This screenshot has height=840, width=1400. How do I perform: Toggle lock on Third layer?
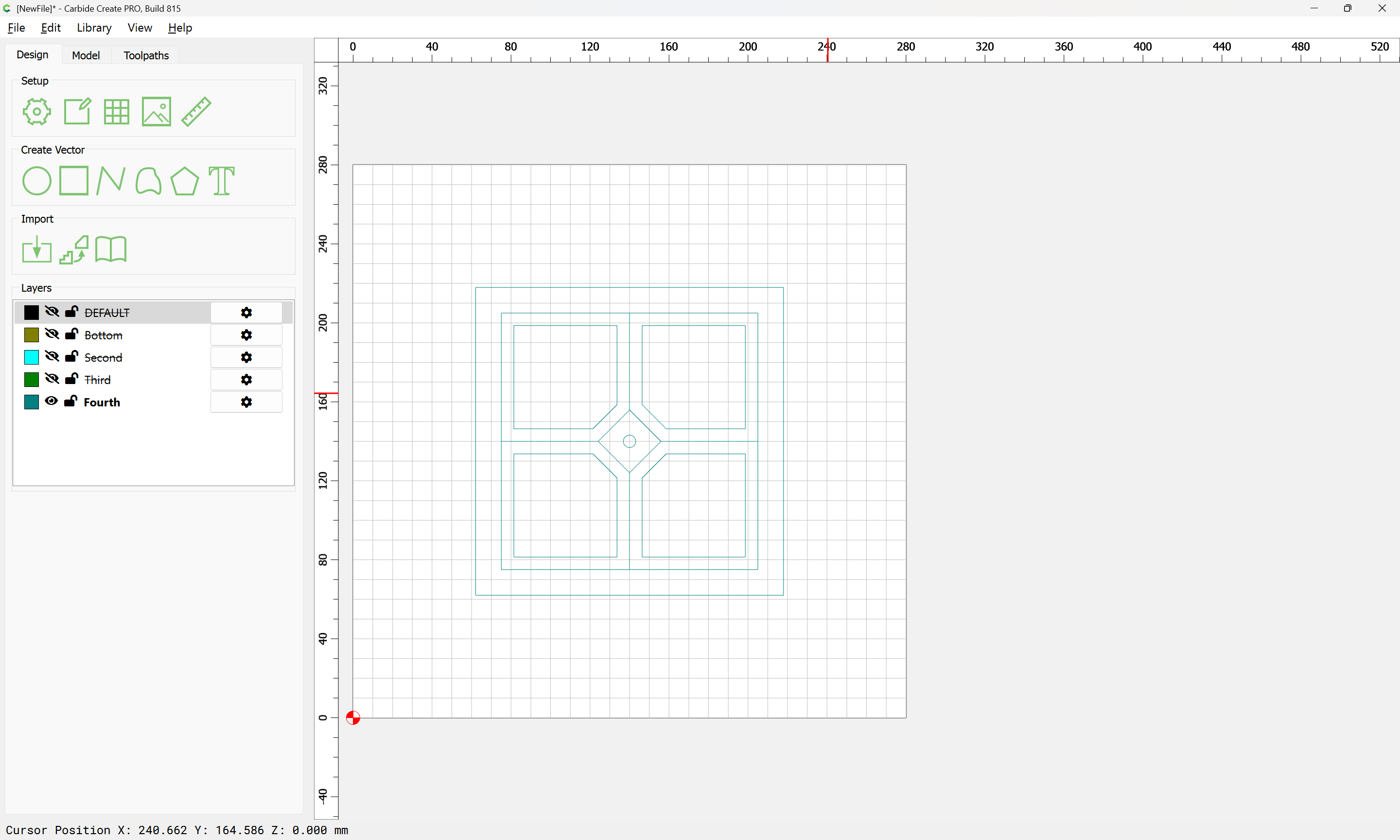tap(71, 379)
